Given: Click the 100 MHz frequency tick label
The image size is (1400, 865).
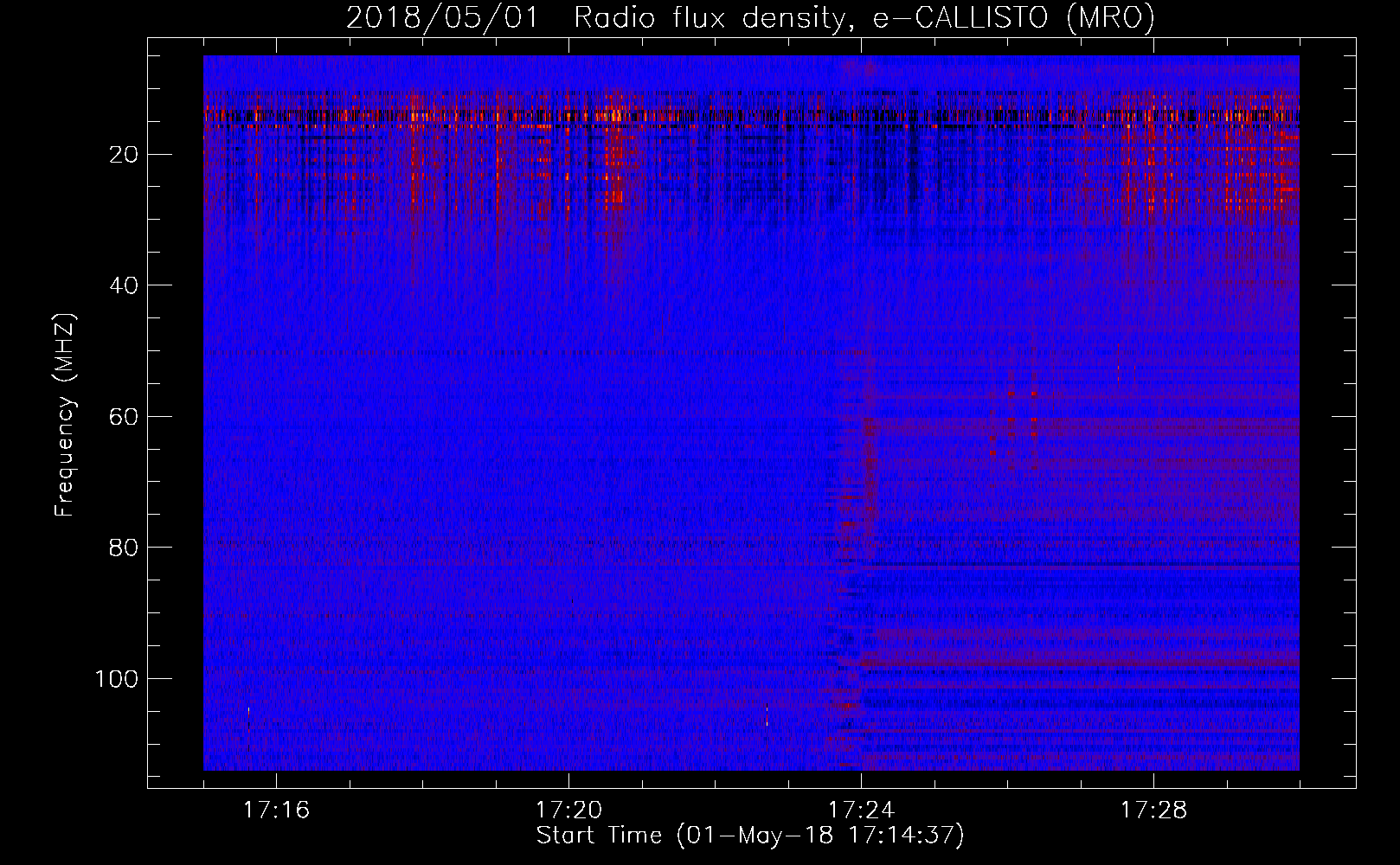Looking at the screenshot, I should (117, 679).
